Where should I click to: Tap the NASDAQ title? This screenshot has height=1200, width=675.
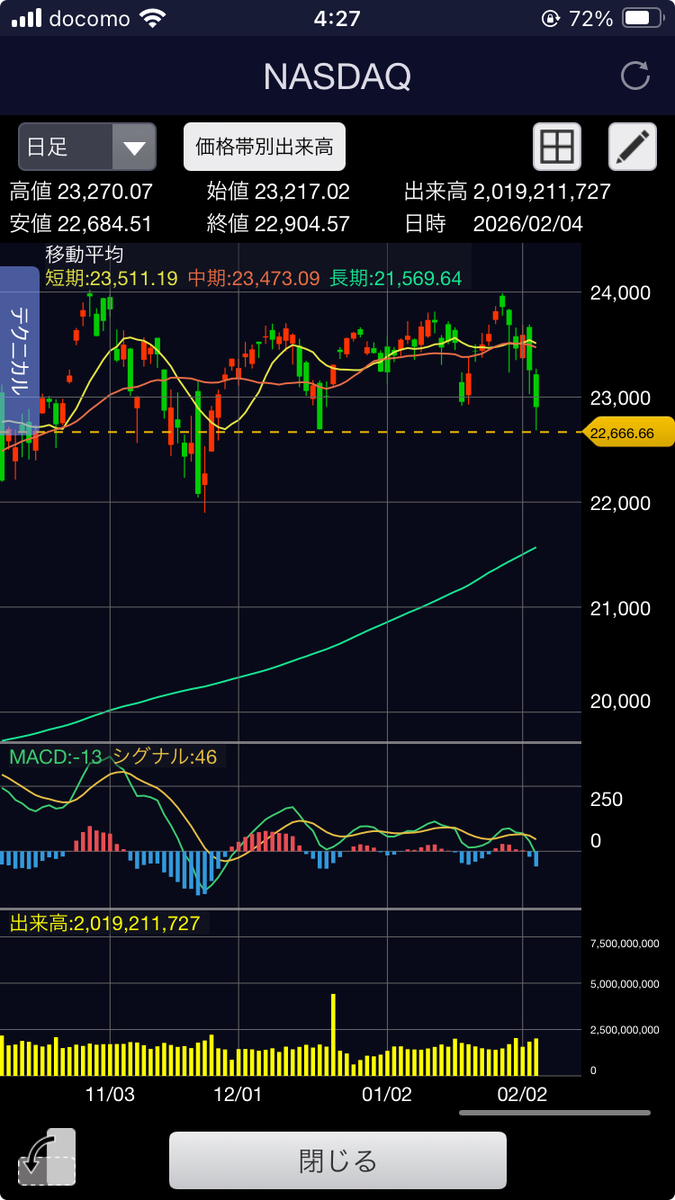(337, 77)
